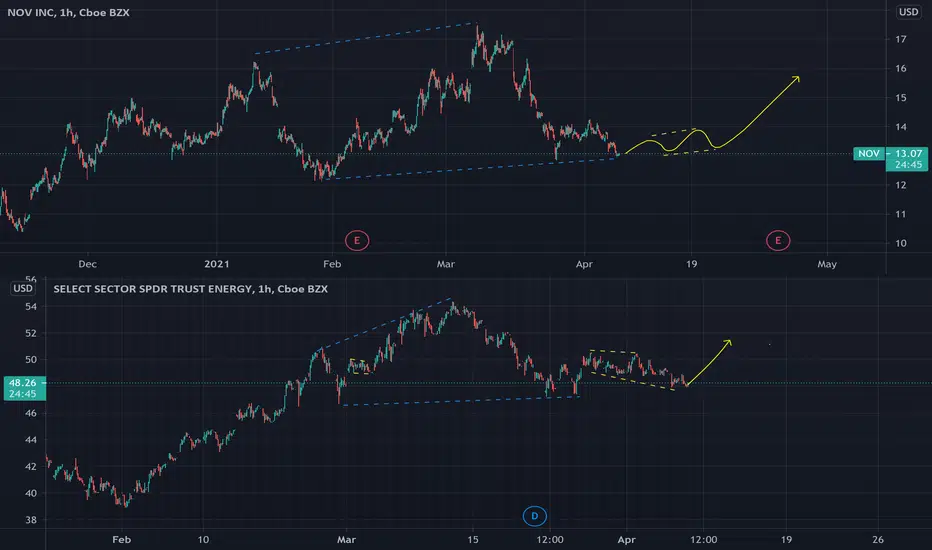Viewport: 932px width, 550px height.
Task: Click the 54 price level on bottom scale
Action: tap(31, 307)
